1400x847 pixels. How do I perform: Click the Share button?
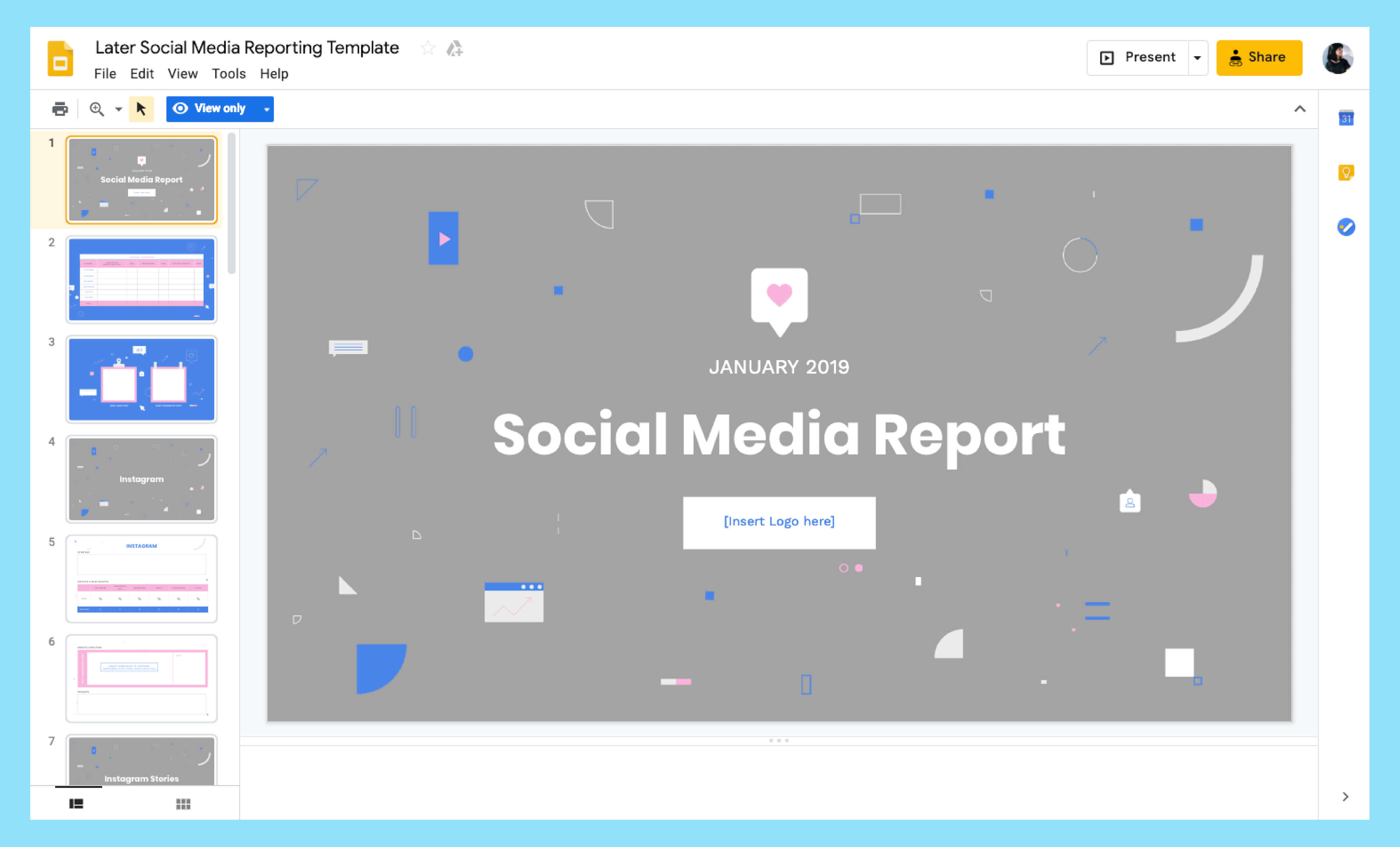[1259, 57]
